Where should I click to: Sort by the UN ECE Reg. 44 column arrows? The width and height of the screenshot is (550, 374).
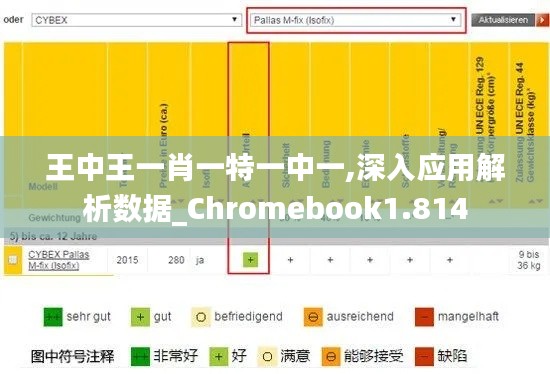click(536, 201)
